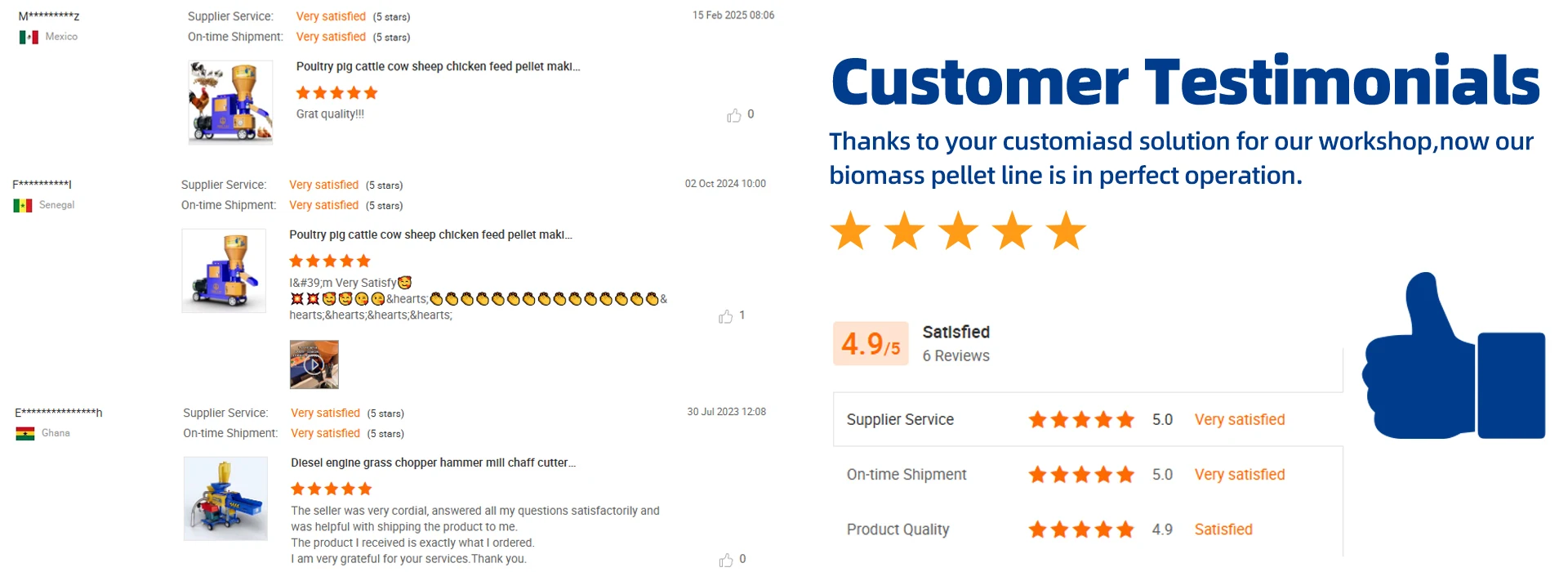The height and width of the screenshot is (572, 1568).
Task: Select the Supplier Service rating row
Action: (1088, 419)
